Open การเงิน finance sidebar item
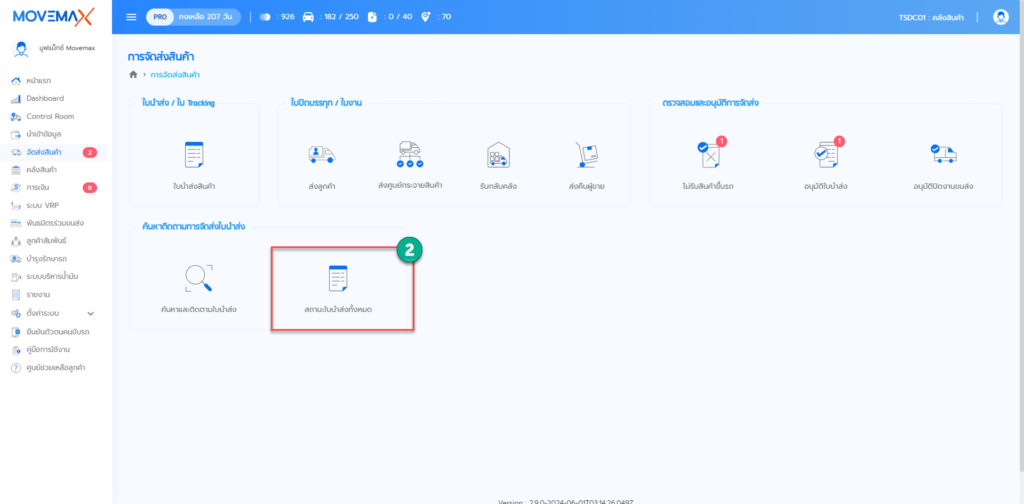Viewport: 1024px width, 504px height. [x=40, y=187]
